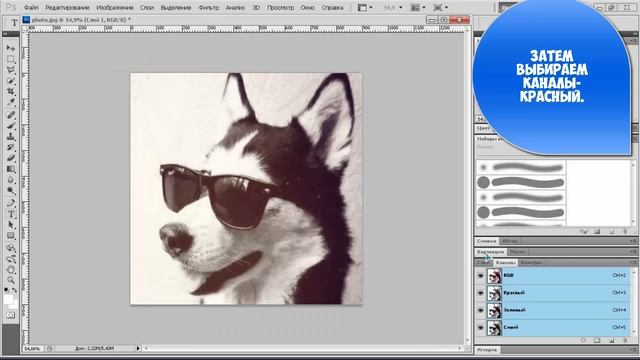Select the Rectangle shape tool
Viewport: 640px width, 360px height.
(11, 236)
